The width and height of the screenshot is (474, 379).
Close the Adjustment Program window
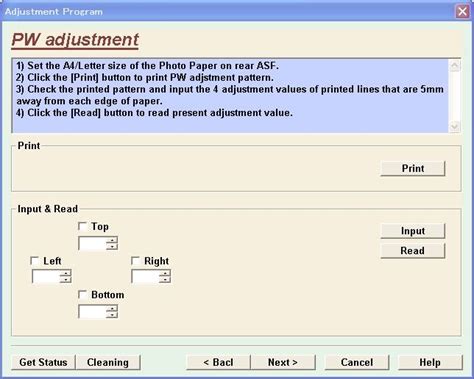coord(462,11)
